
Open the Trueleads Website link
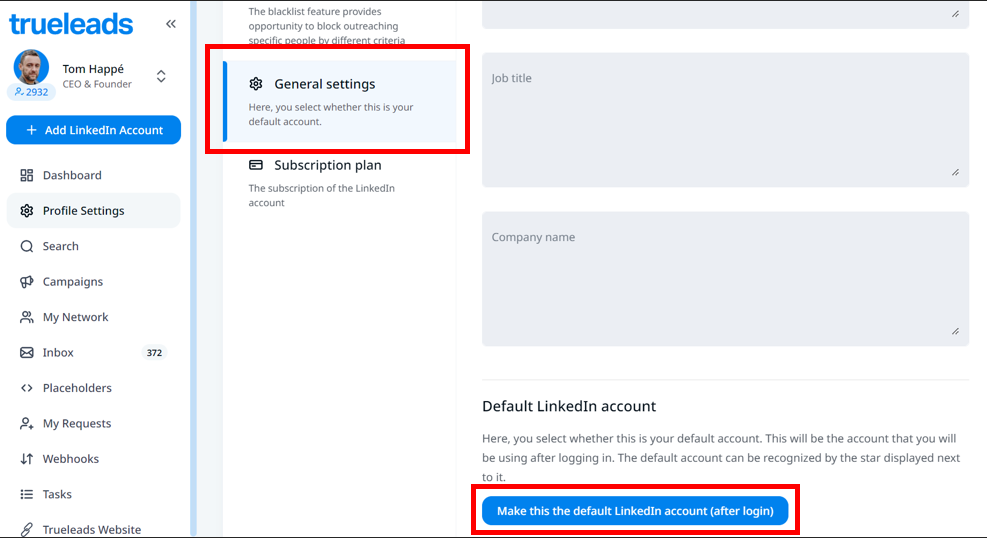91,529
